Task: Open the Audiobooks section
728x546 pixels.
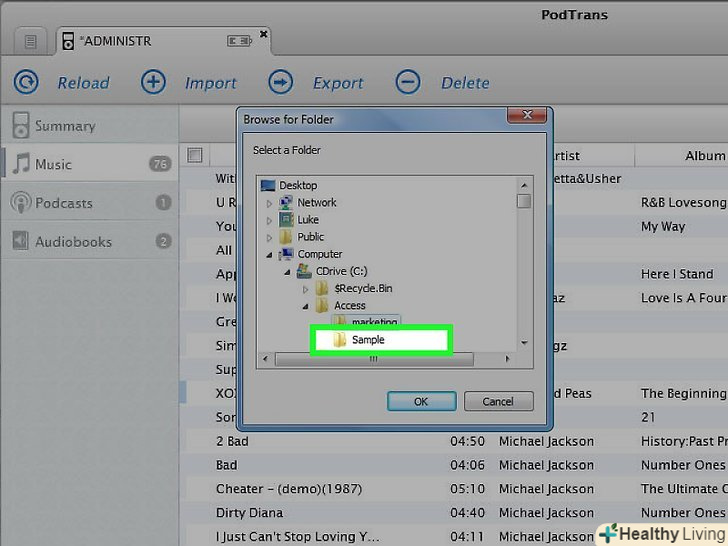Action: coord(90,241)
